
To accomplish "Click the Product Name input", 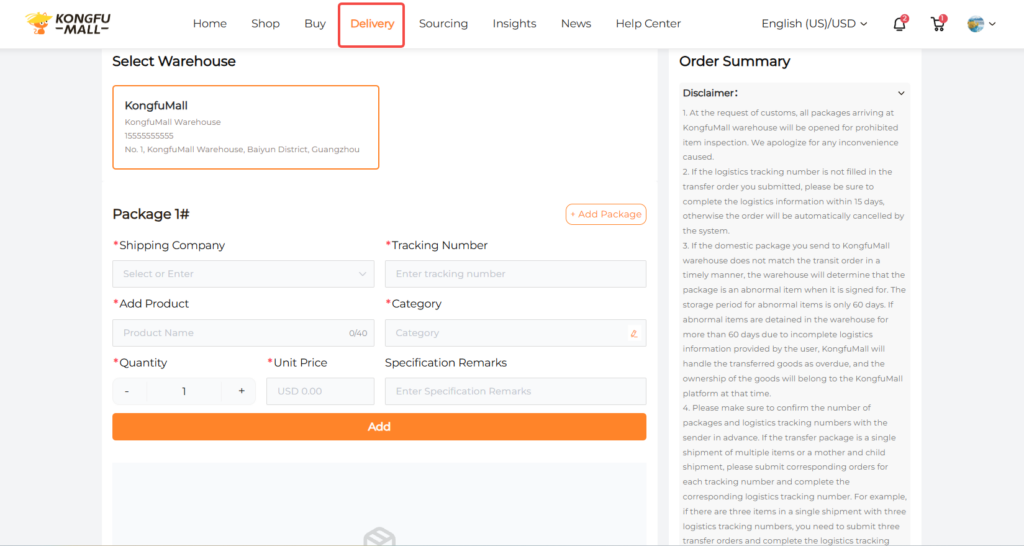I will tap(230, 333).
